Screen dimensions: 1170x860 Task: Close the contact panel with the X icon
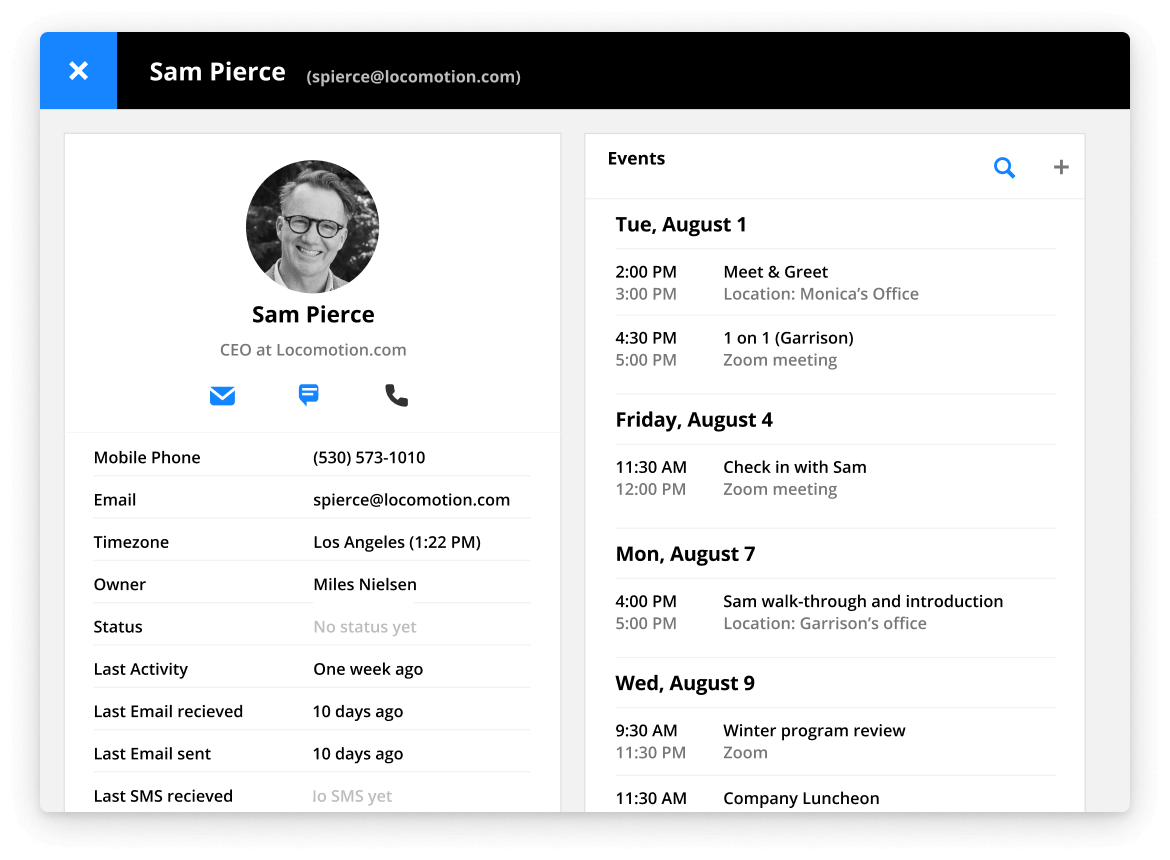click(78, 70)
